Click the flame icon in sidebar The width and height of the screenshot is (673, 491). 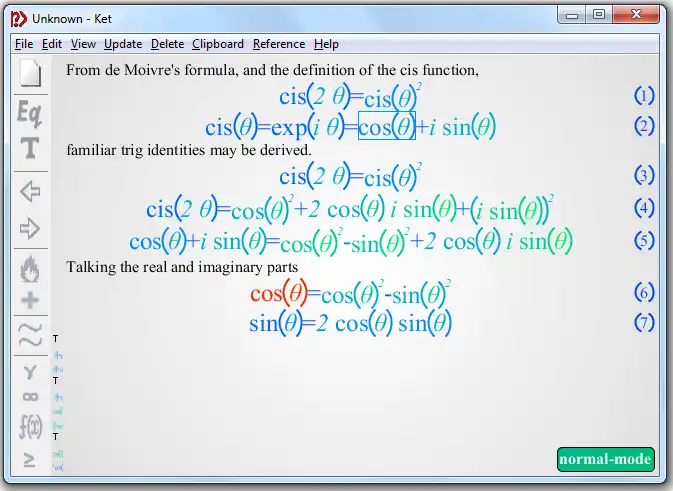coord(30,269)
